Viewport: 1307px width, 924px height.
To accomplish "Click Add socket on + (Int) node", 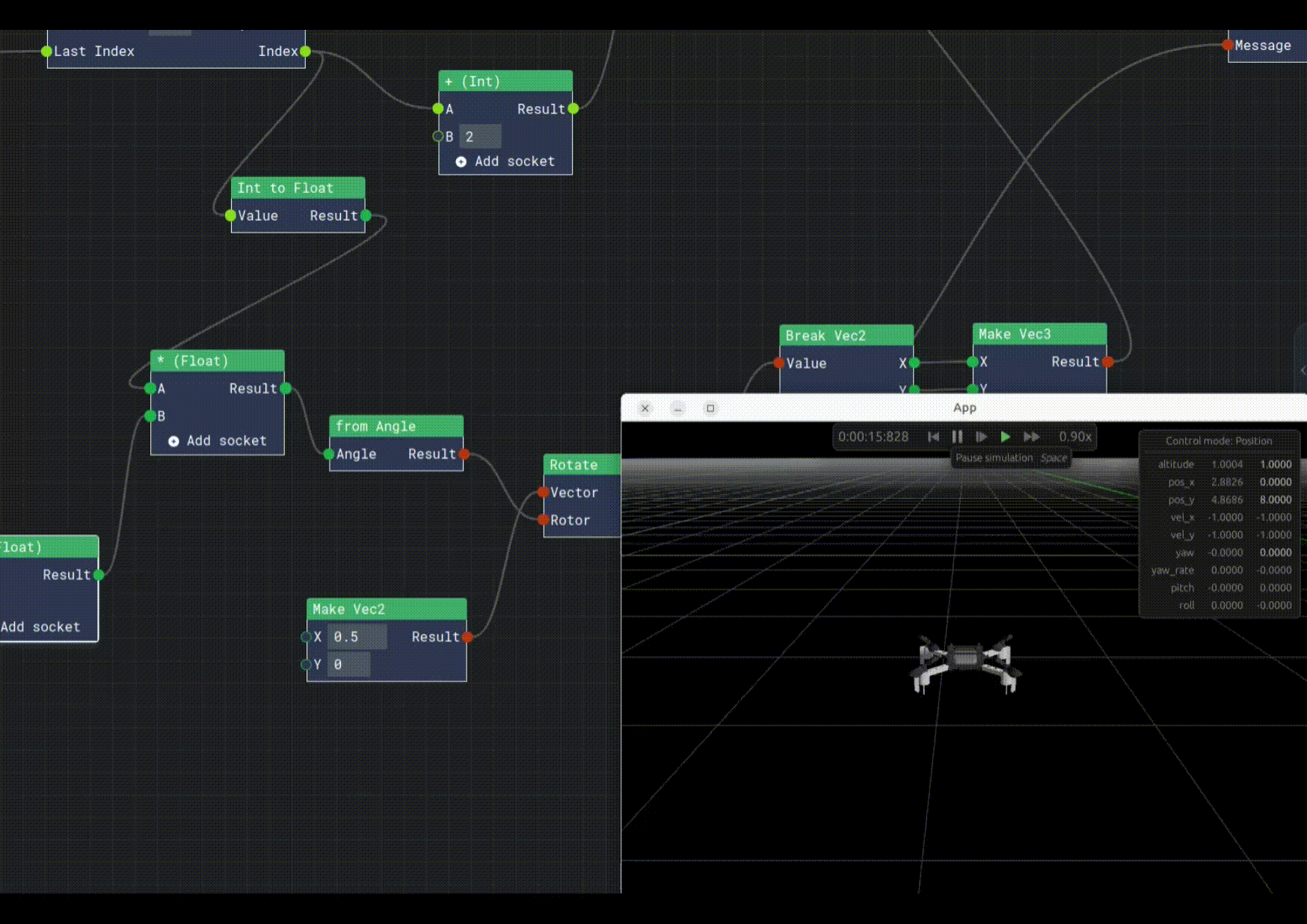I will (505, 161).
